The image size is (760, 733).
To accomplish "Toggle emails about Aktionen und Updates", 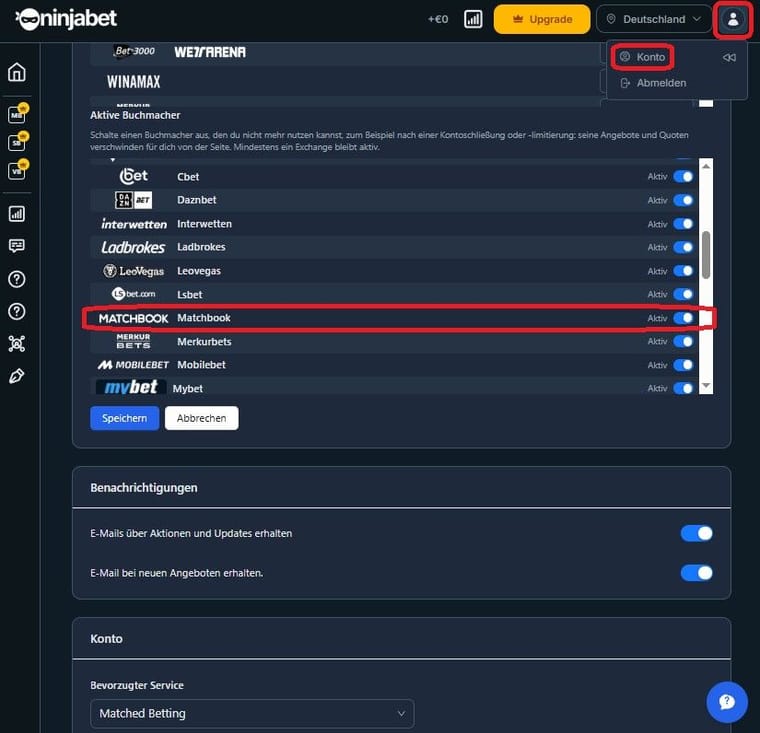I will pos(697,533).
